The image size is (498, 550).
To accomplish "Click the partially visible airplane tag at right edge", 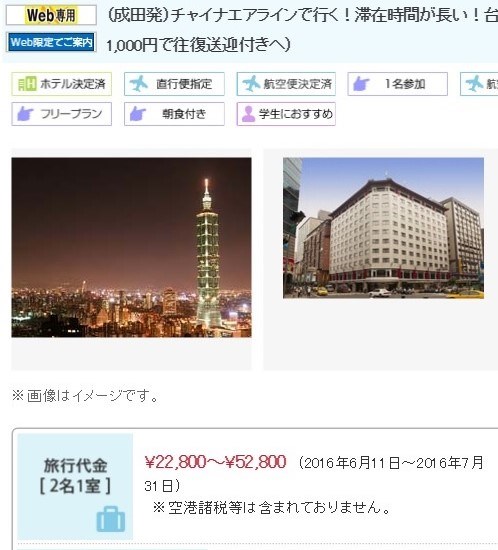I will point(479,84).
